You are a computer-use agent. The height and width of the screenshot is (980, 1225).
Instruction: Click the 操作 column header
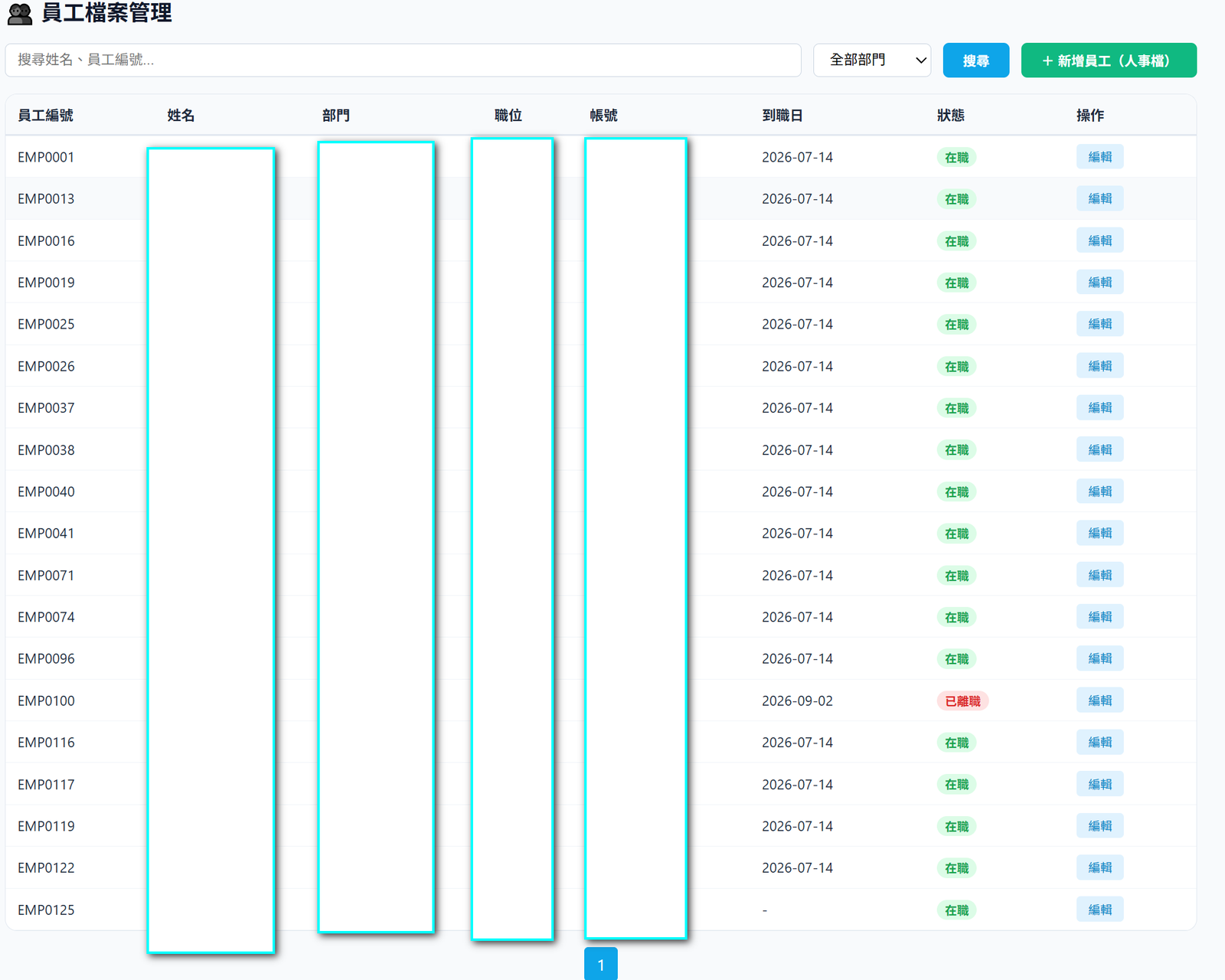point(1090,116)
